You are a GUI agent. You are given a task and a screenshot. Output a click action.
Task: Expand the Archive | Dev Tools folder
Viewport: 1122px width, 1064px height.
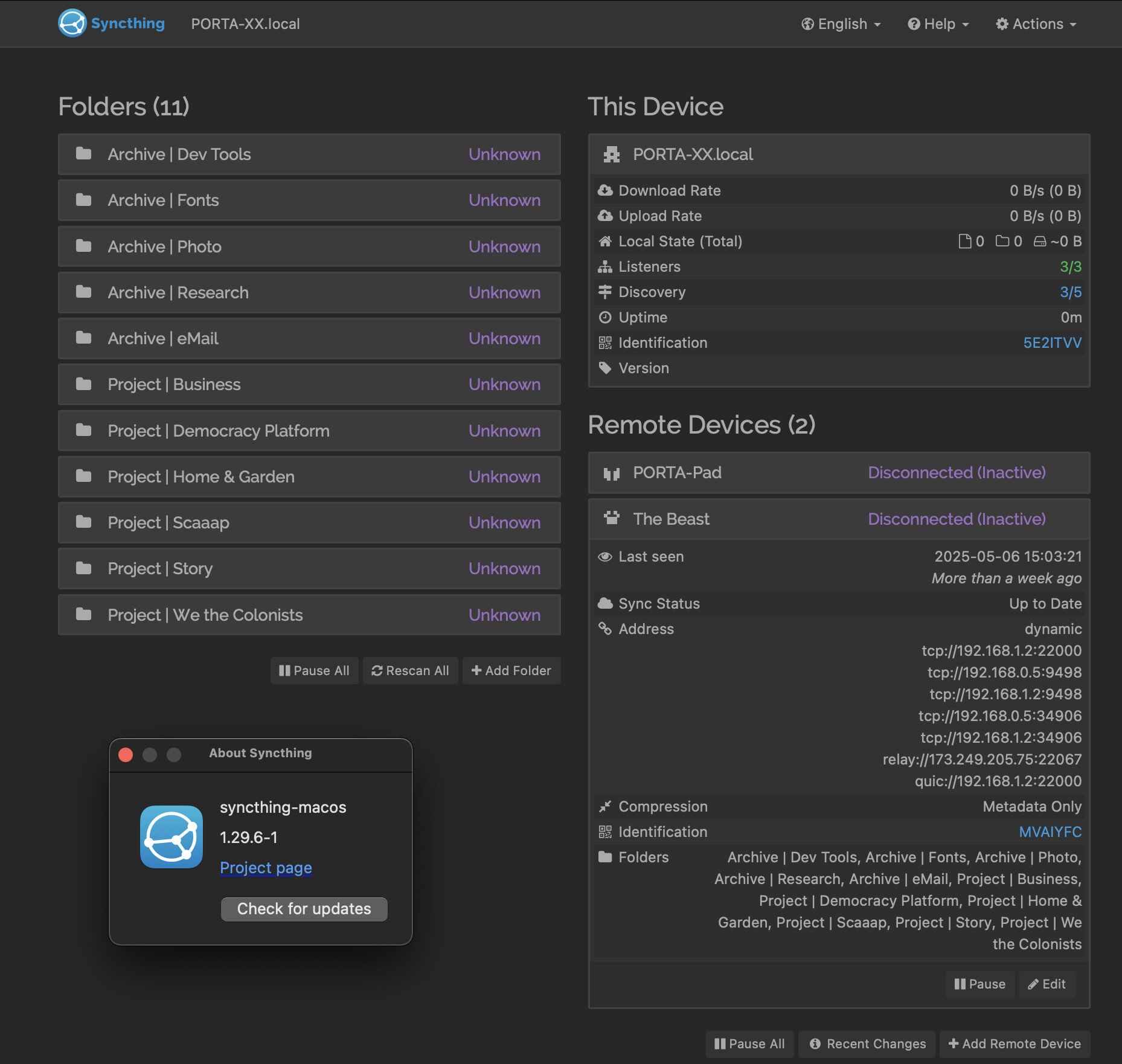(x=309, y=155)
